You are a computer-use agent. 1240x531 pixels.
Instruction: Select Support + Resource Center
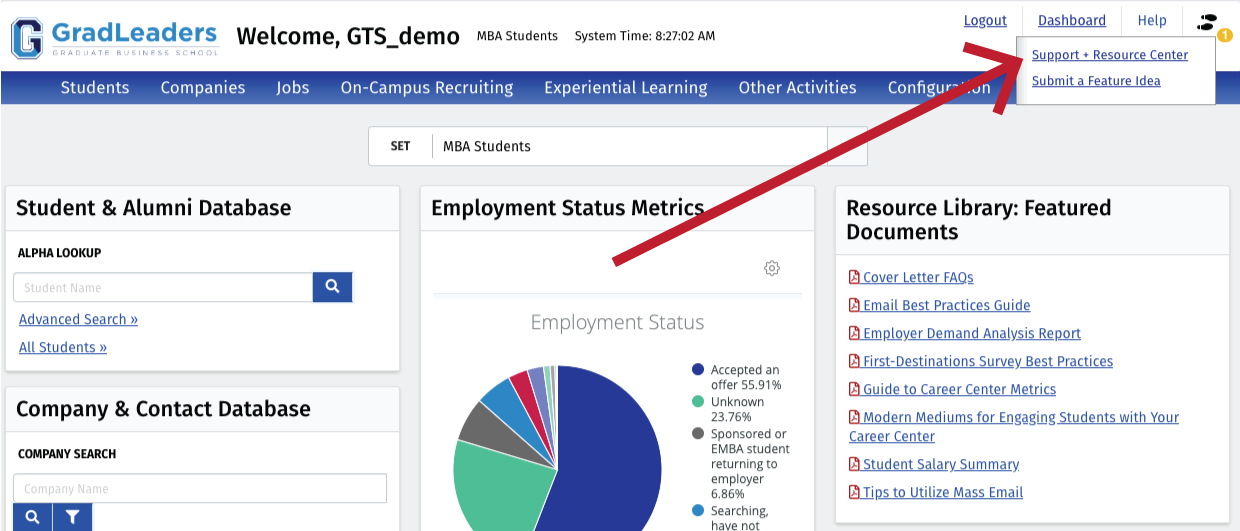(1110, 55)
